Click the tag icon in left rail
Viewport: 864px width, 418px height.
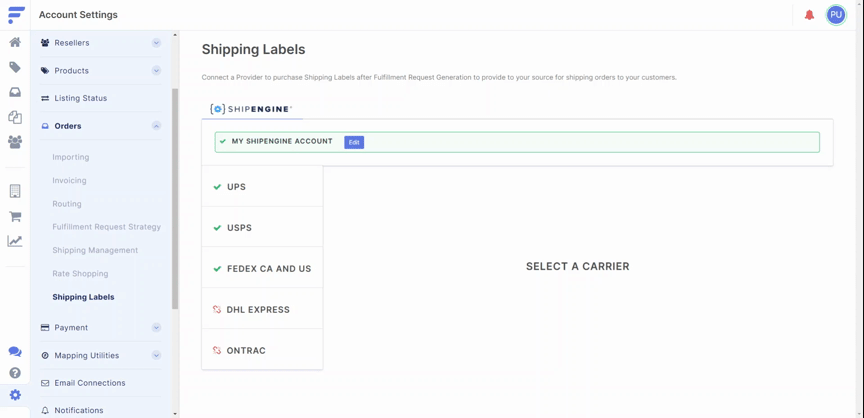[15, 67]
